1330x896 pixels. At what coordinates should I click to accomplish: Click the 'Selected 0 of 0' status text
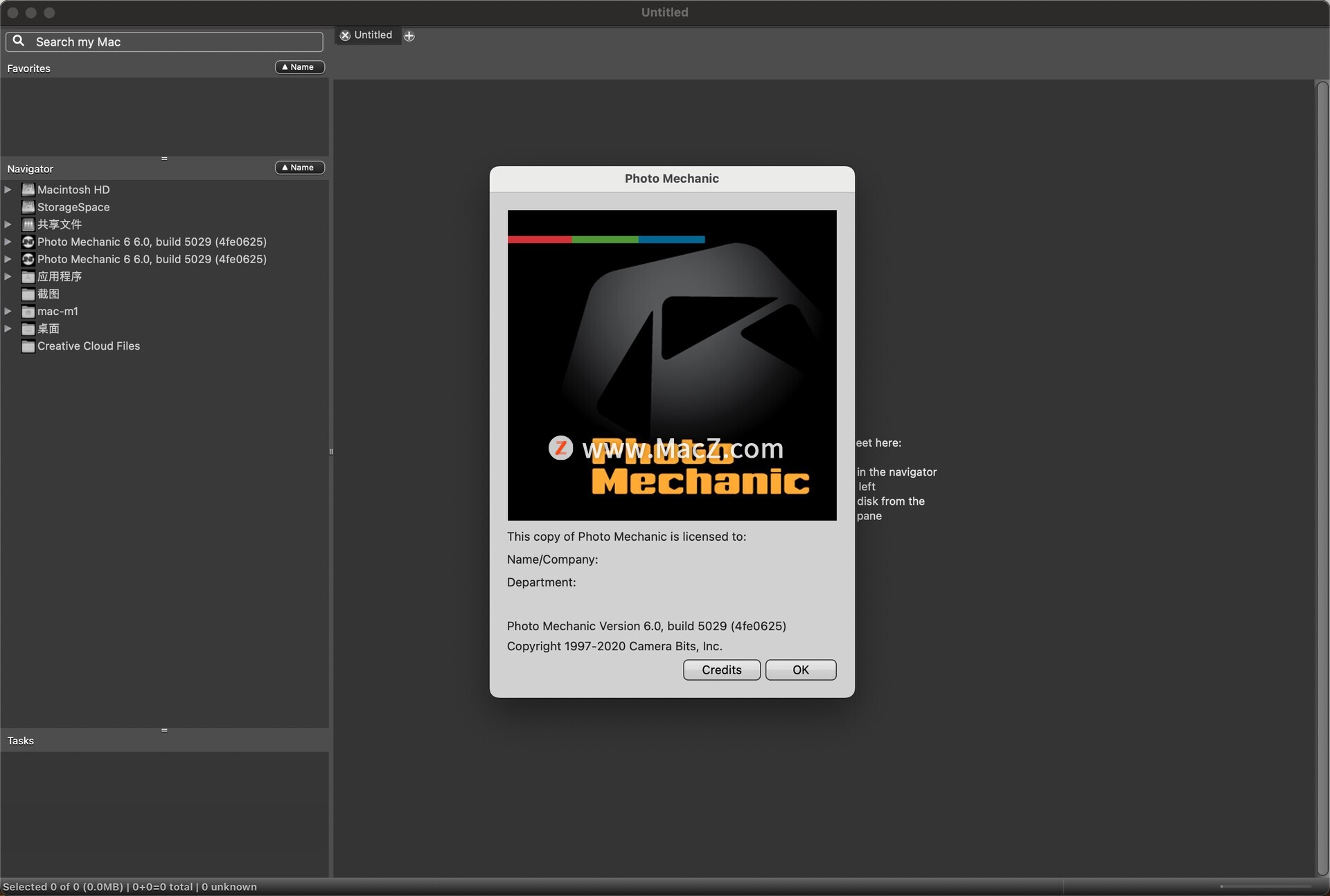[130, 886]
